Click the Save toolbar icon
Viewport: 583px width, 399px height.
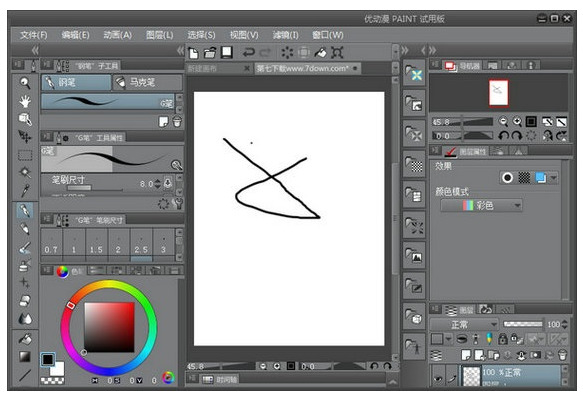point(226,52)
